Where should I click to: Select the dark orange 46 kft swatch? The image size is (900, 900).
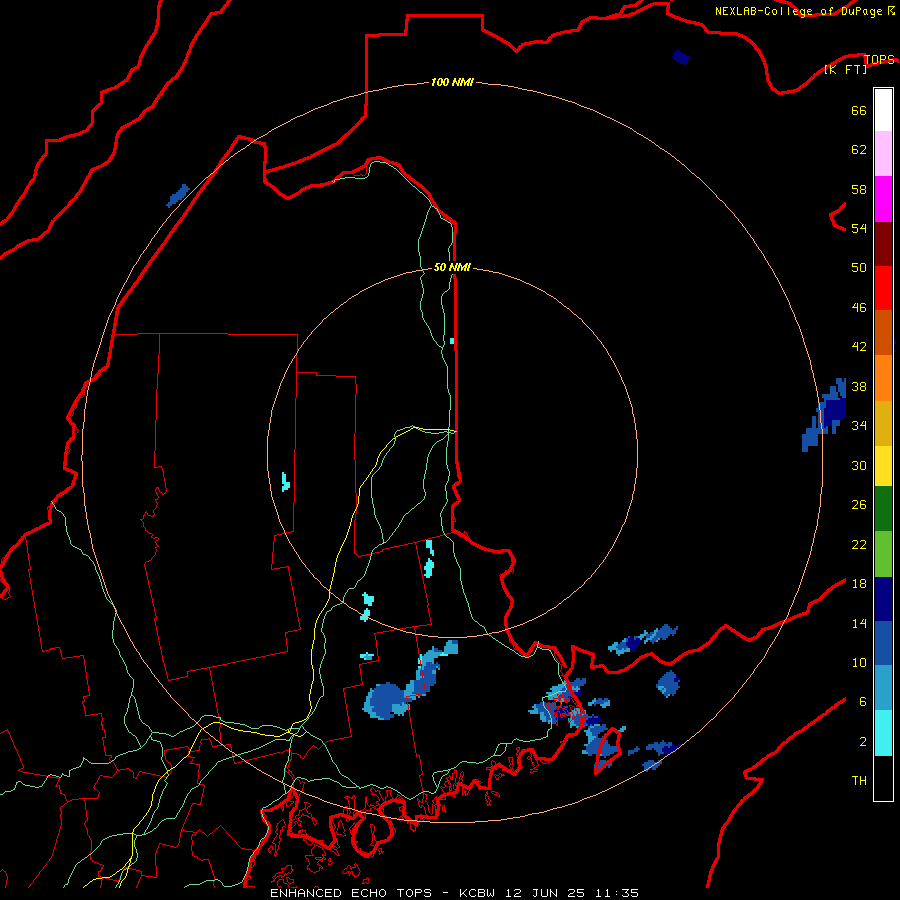[883, 333]
